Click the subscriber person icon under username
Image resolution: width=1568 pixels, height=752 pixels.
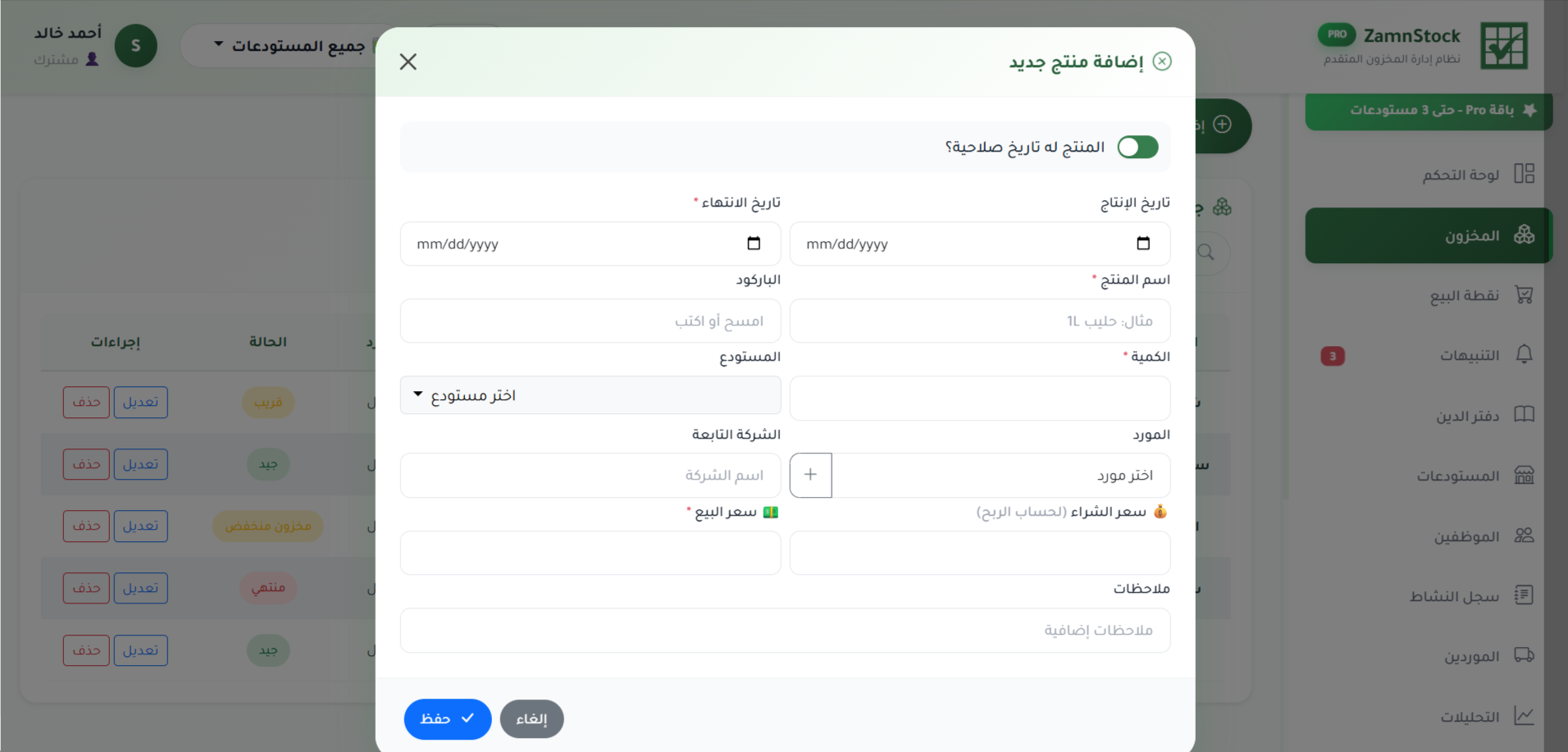point(92,59)
